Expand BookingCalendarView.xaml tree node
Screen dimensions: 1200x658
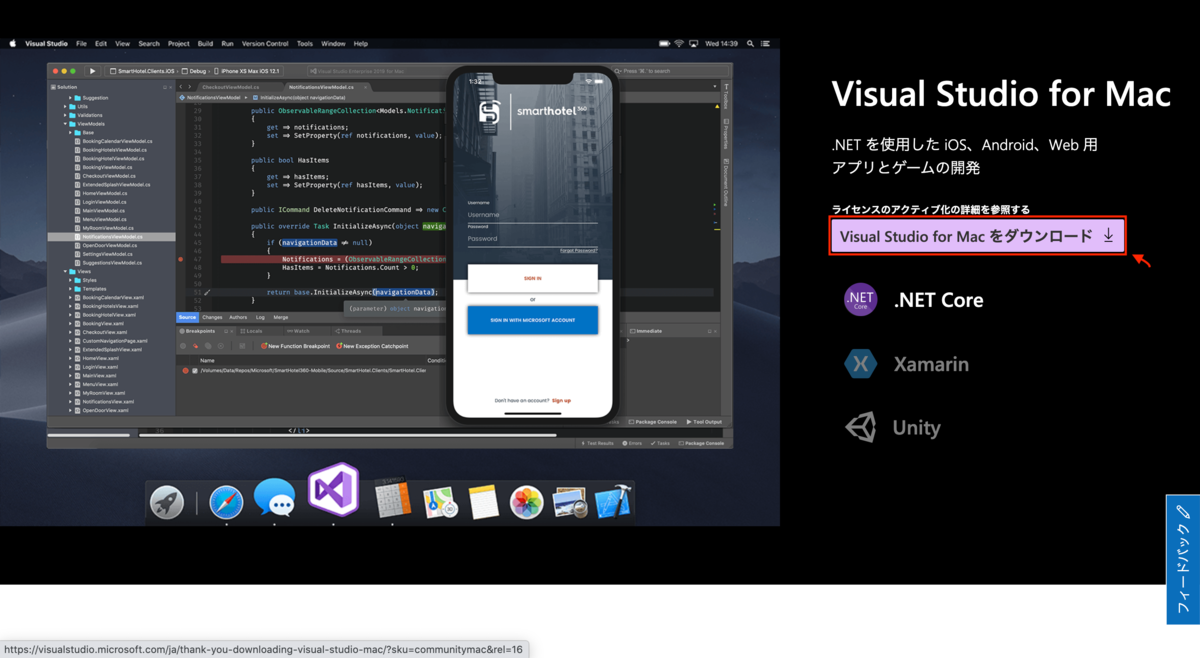pos(70,297)
